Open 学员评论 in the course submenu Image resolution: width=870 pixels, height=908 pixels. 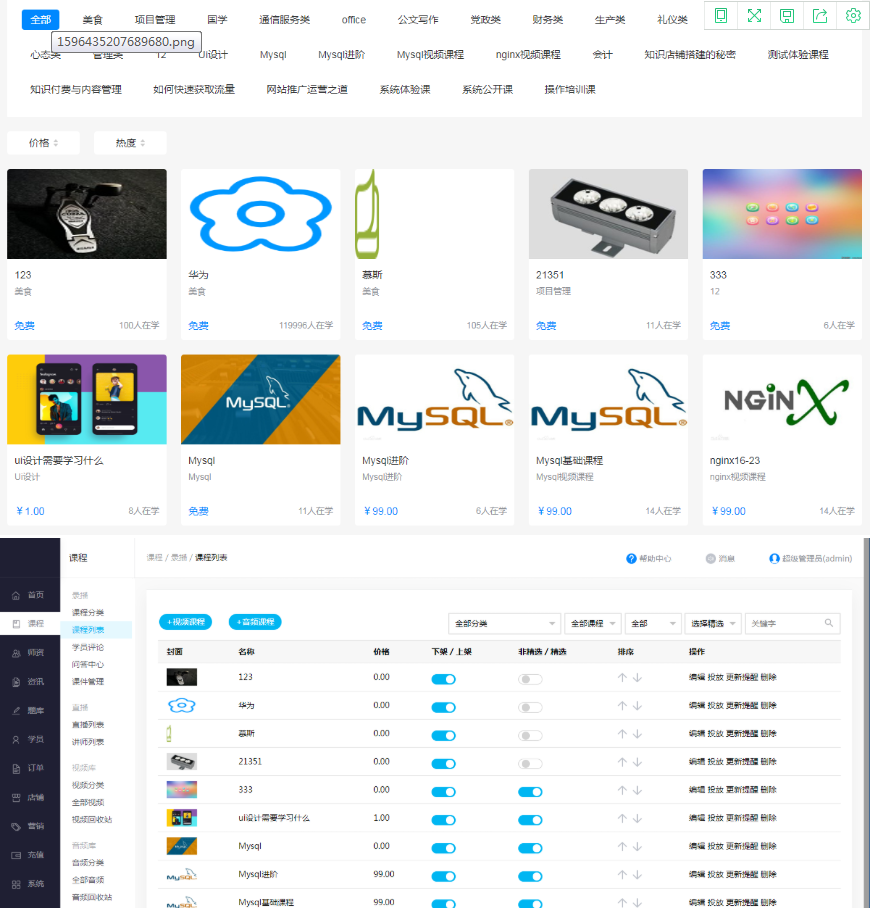pos(88,647)
